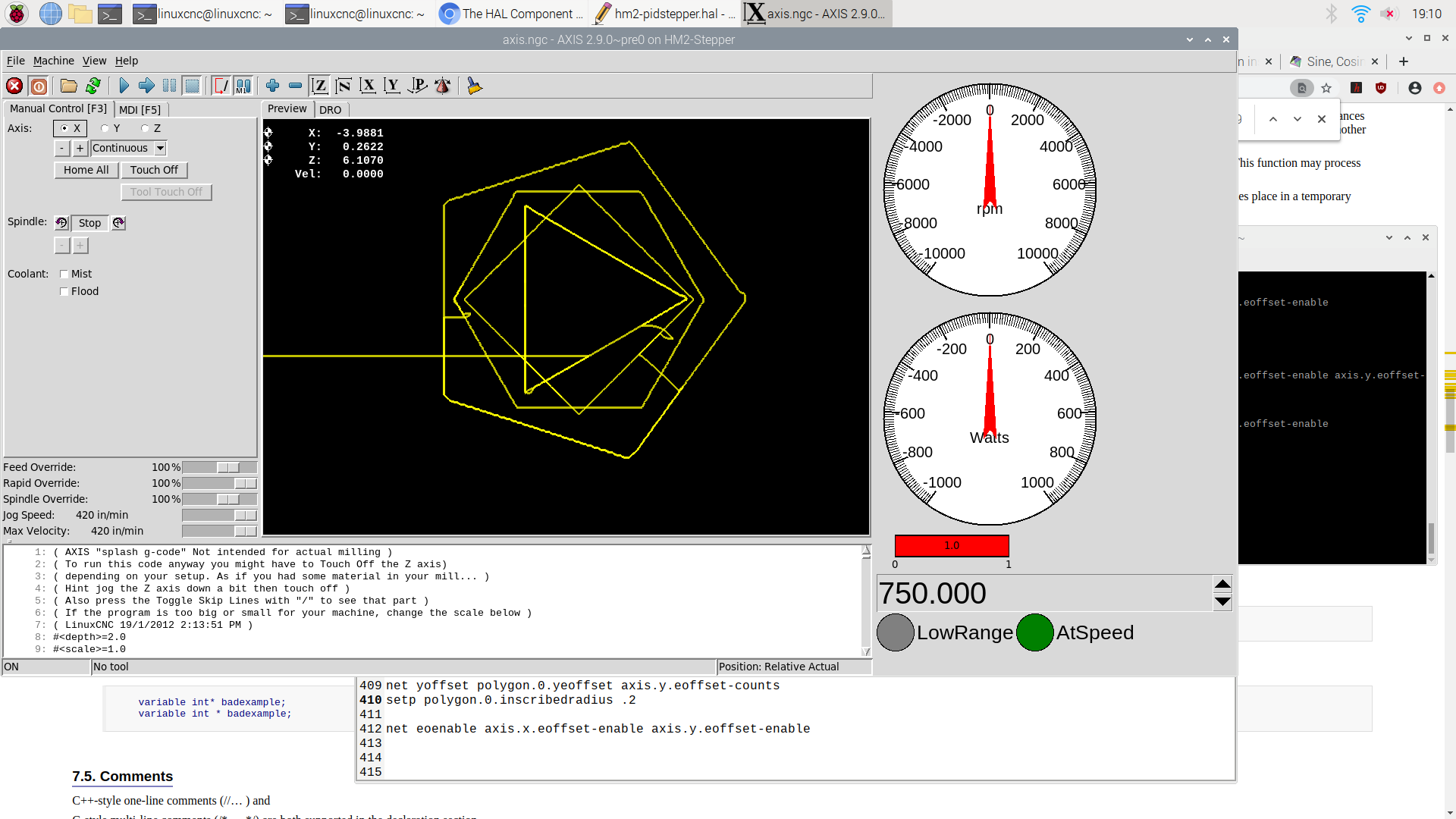Run the program with the play icon

point(124,86)
